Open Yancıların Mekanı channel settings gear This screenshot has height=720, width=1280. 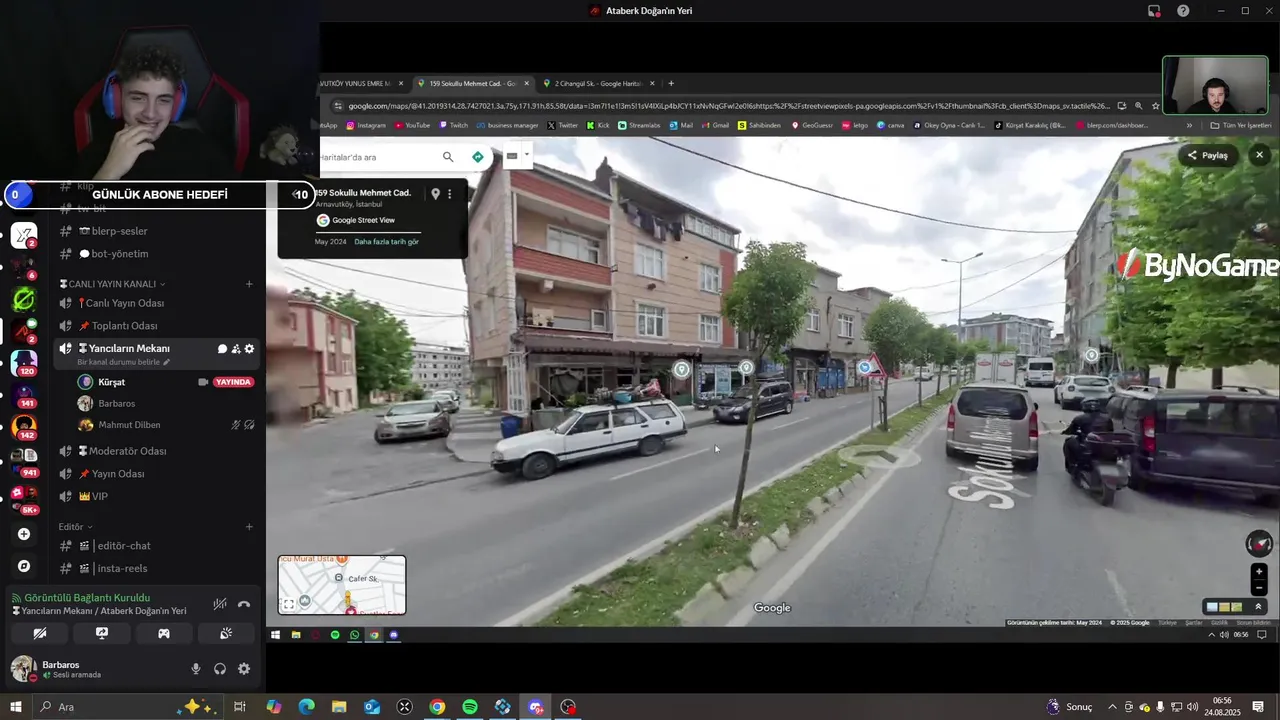pos(249,348)
